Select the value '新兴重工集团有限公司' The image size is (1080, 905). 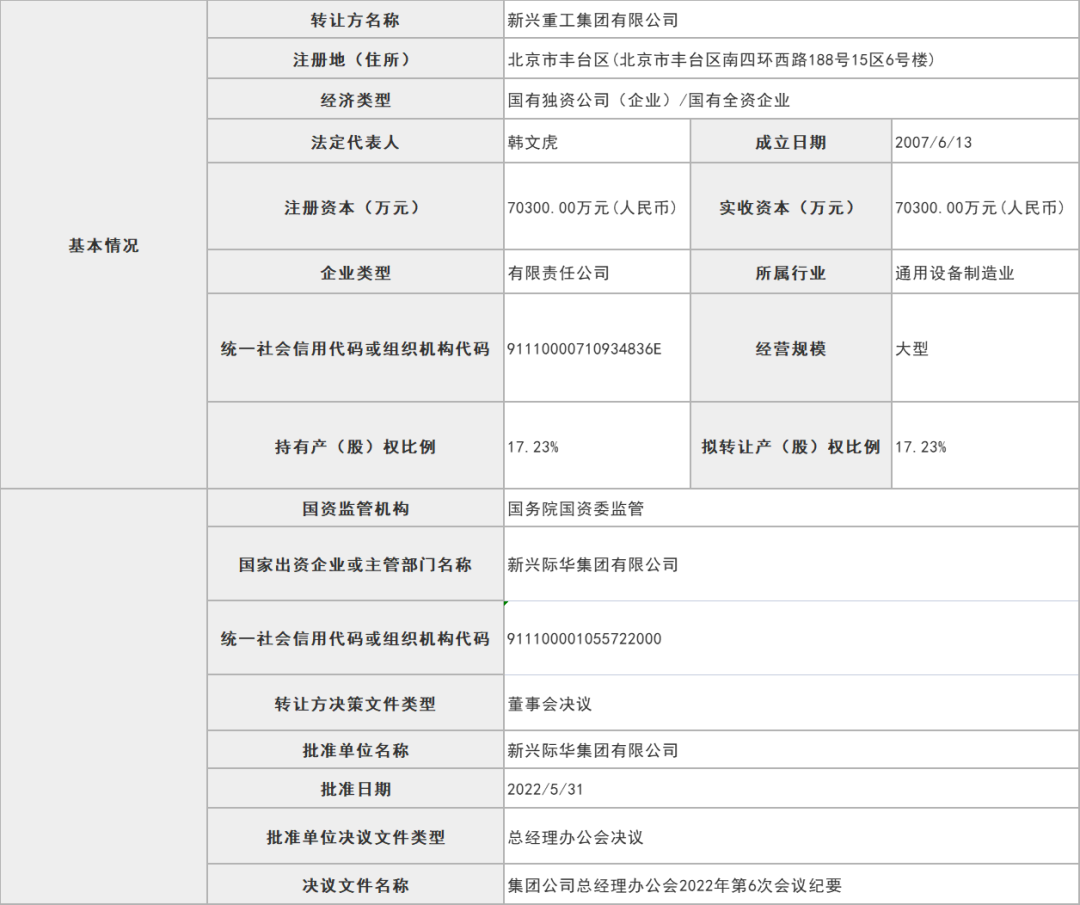tap(593, 21)
